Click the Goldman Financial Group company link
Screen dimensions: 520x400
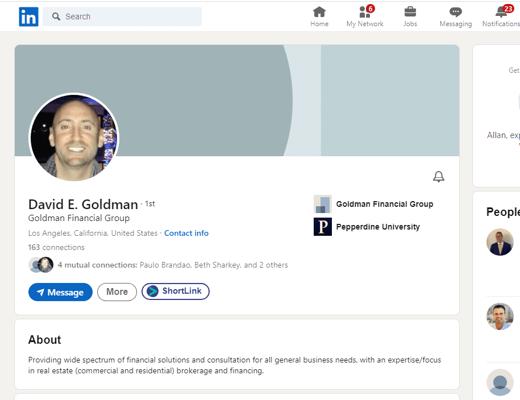pos(384,204)
